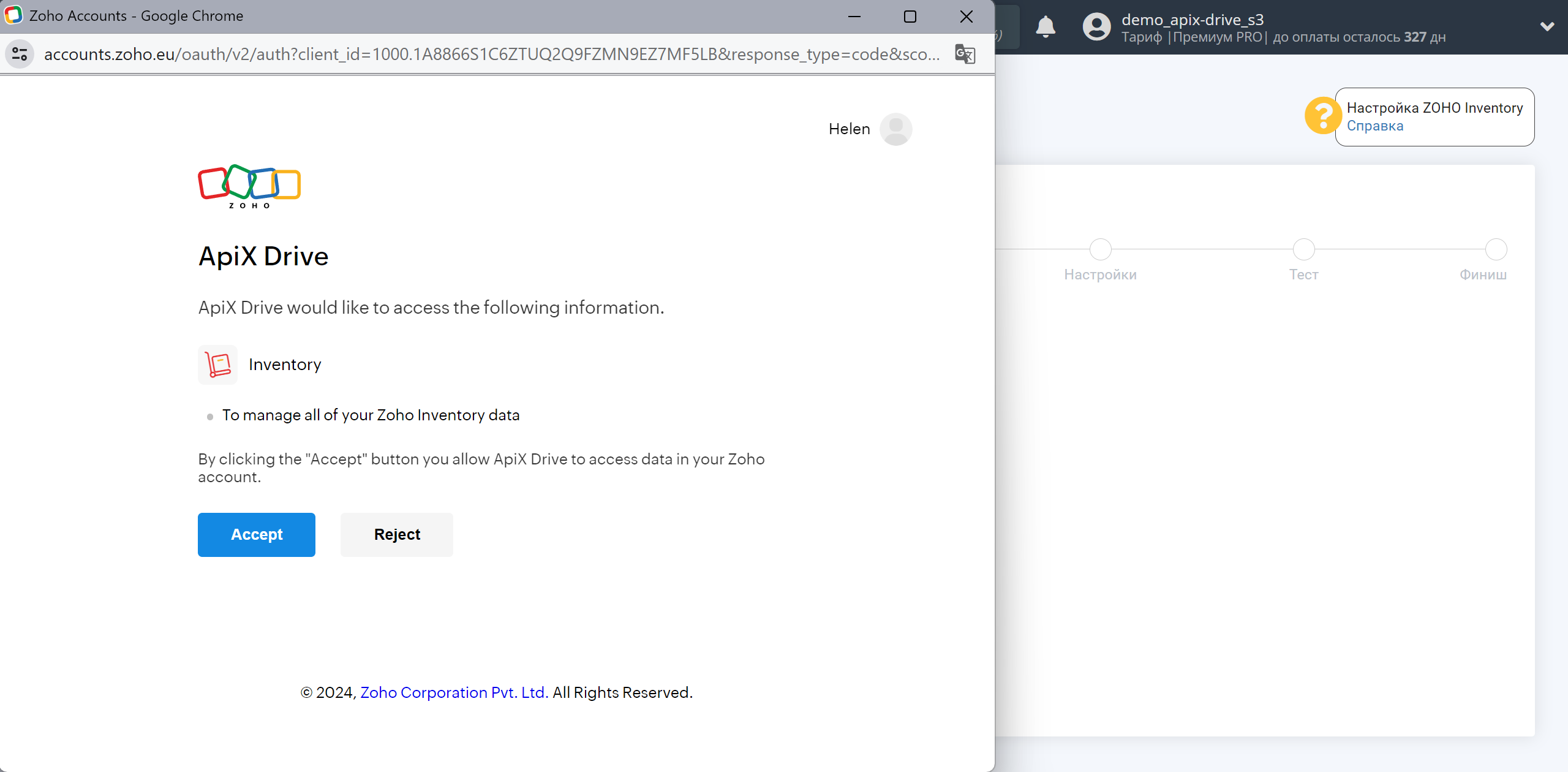Maximize the Zoho Accounts window

(x=910, y=17)
